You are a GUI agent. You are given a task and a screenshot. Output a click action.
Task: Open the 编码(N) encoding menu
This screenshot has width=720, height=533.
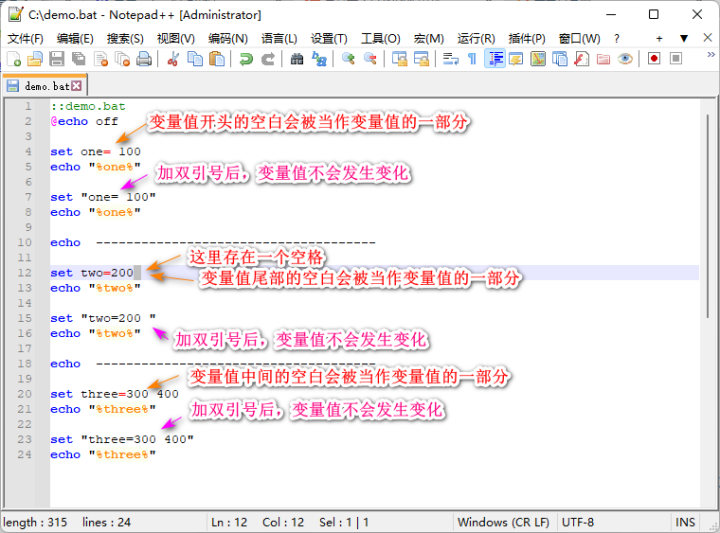[228, 39]
